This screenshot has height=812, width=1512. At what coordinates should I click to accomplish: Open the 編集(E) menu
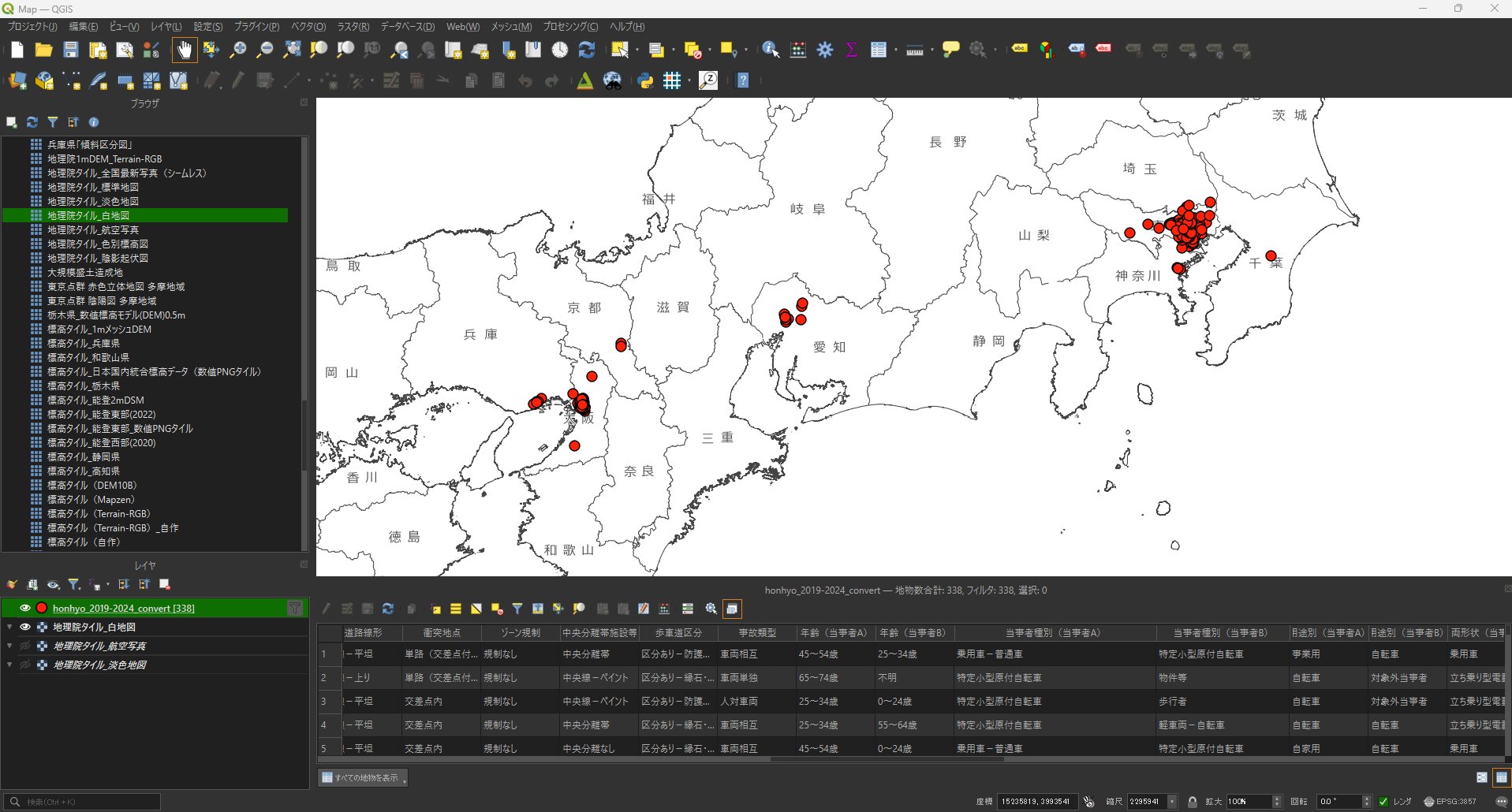tap(84, 27)
